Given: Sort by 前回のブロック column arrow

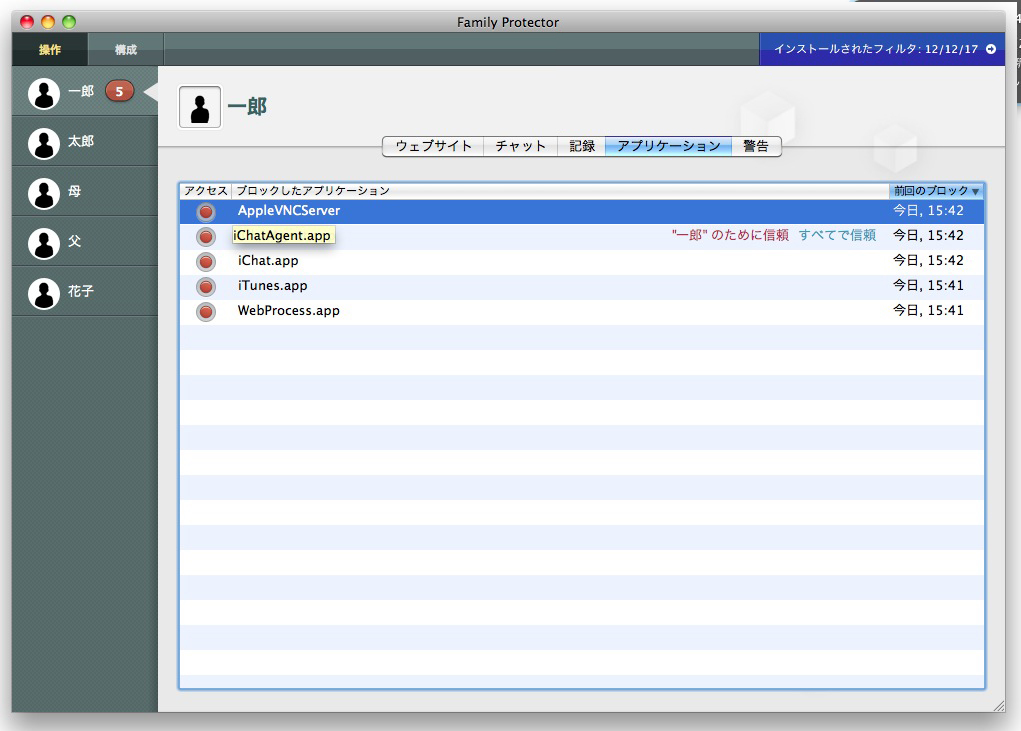Looking at the screenshot, I should (975, 191).
